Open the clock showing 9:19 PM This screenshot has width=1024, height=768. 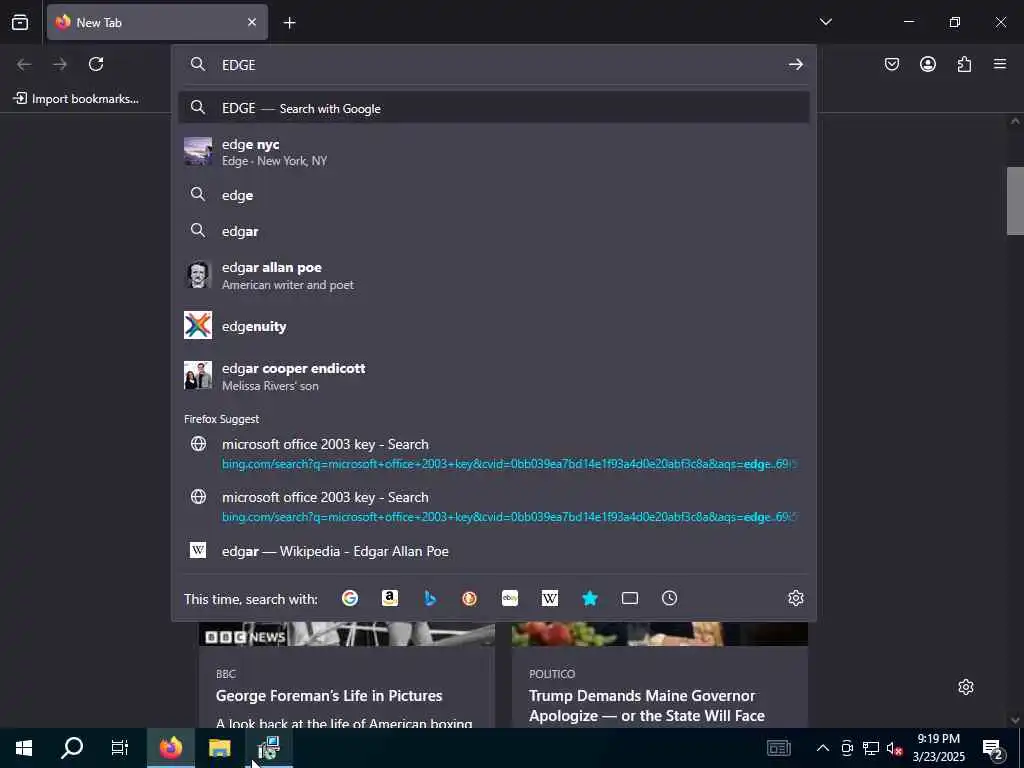point(938,748)
